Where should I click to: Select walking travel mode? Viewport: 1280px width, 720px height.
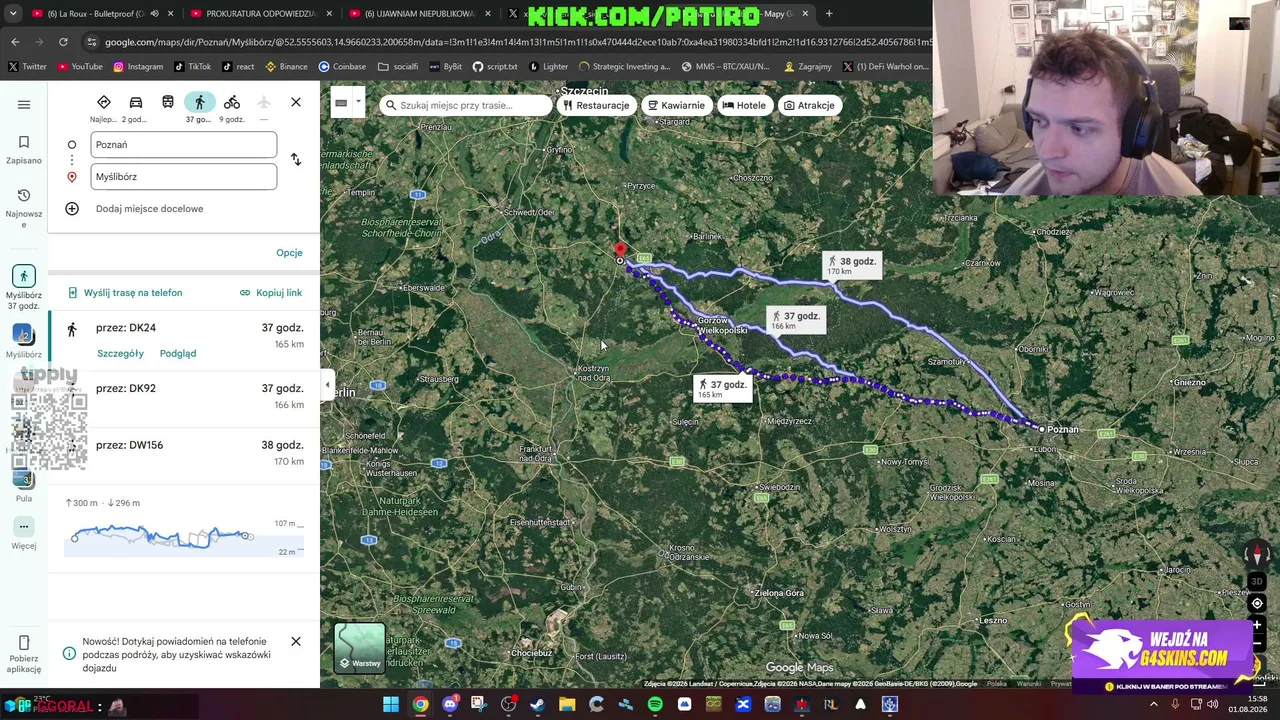tap(200, 102)
